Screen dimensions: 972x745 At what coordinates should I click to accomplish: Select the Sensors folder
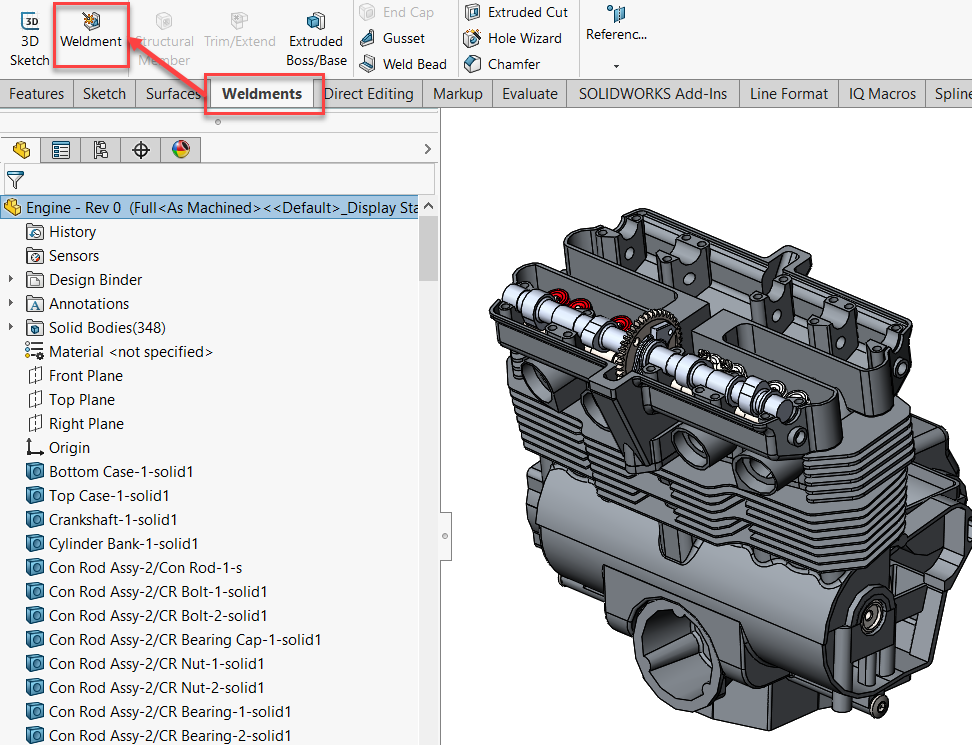pos(63,256)
